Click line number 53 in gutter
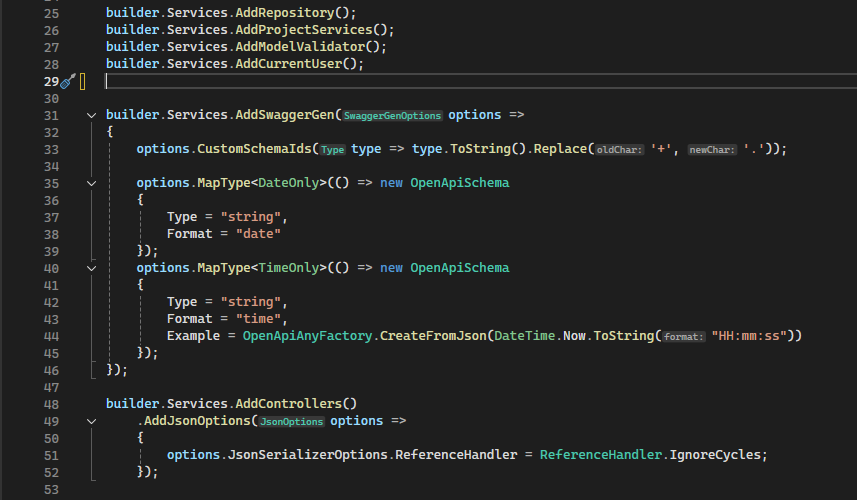Screen dimensions: 857x500 point(51,489)
